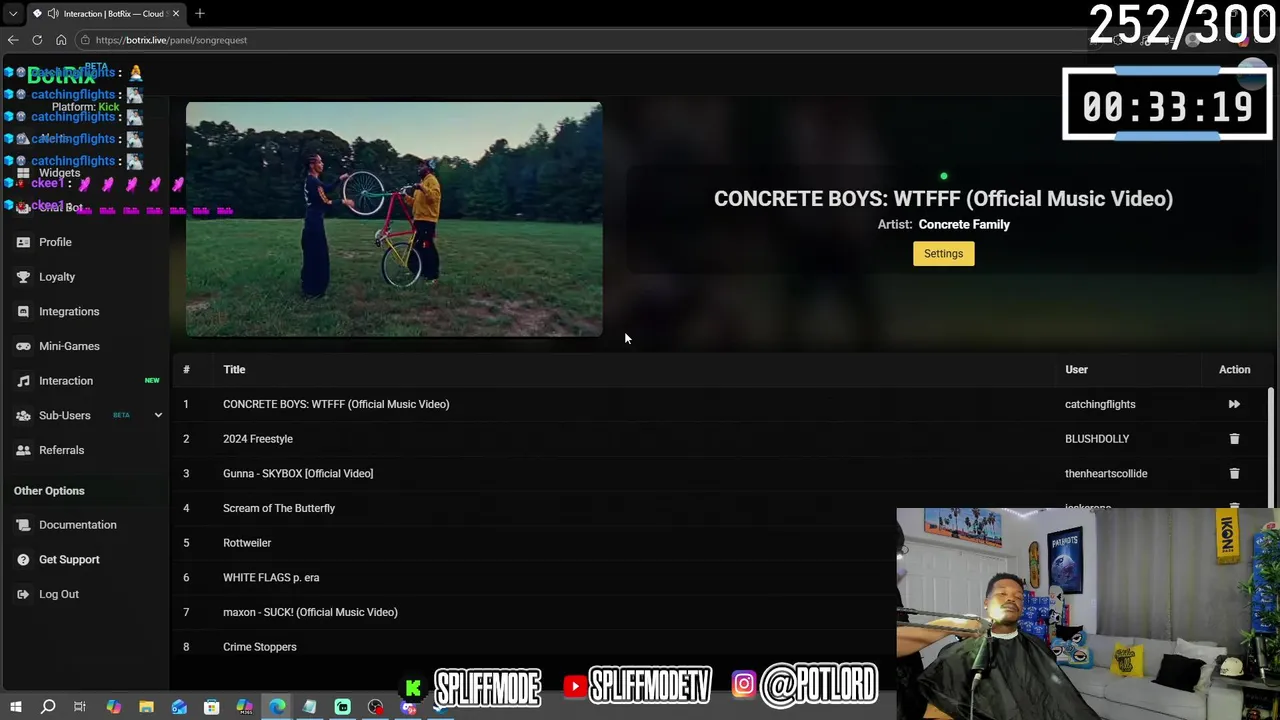Reload the page with refresh icon
The height and width of the screenshot is (720, 1280).
coord(37,40)
